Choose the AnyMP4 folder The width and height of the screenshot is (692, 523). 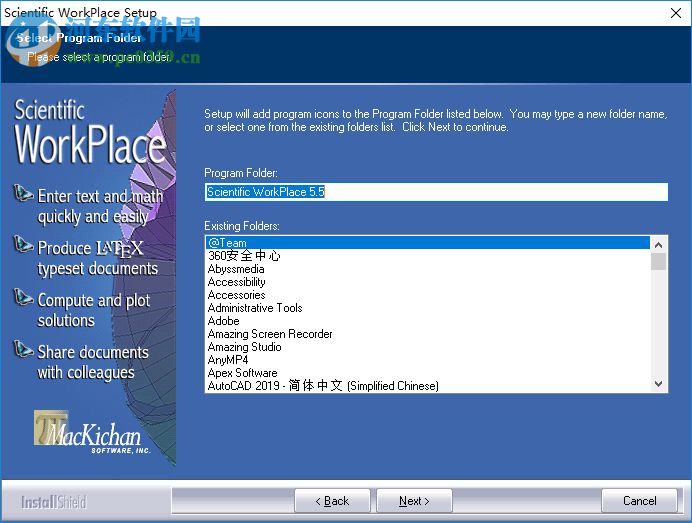tap(427, 360)
